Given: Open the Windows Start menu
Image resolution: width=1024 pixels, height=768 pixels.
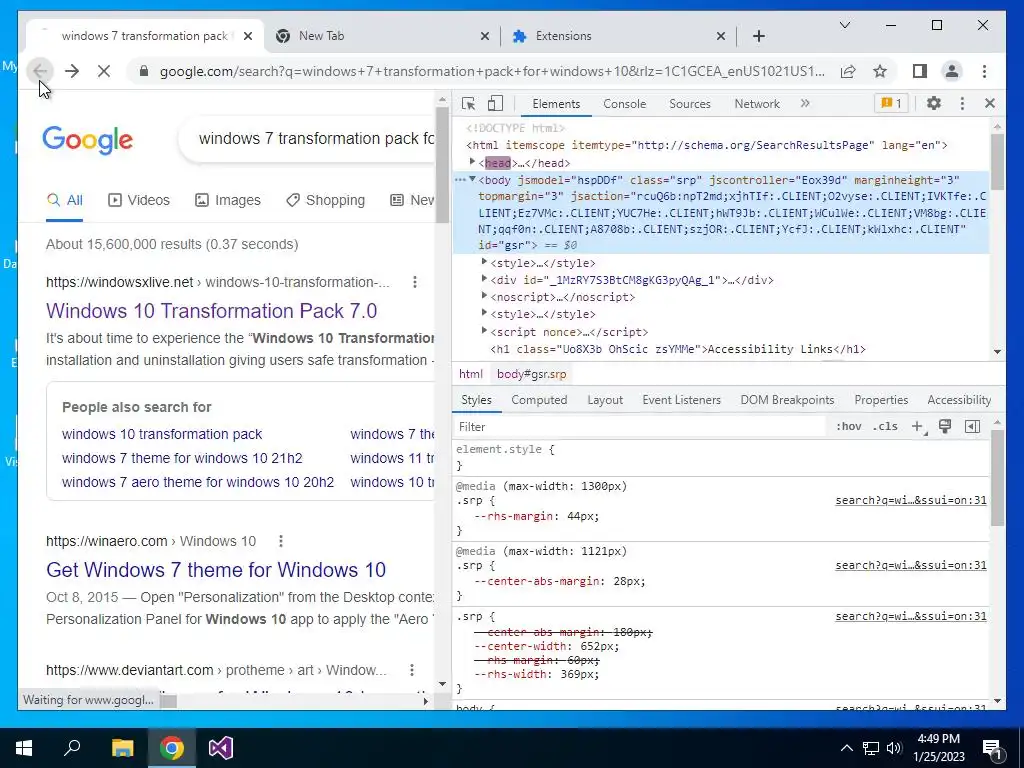Looking at the screenshot, I should point(24,748).
